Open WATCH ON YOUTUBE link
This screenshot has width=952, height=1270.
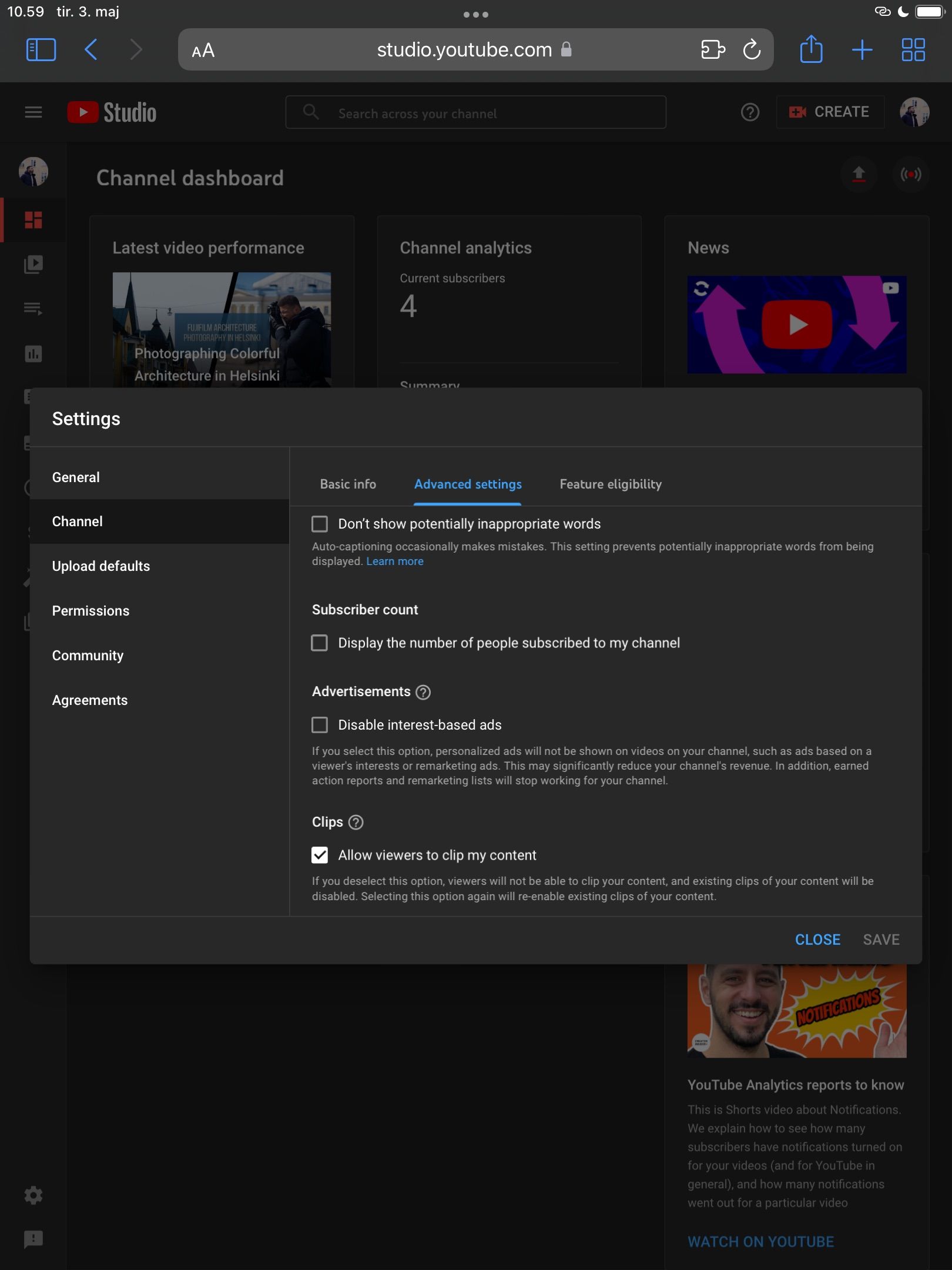[760, 1242]
